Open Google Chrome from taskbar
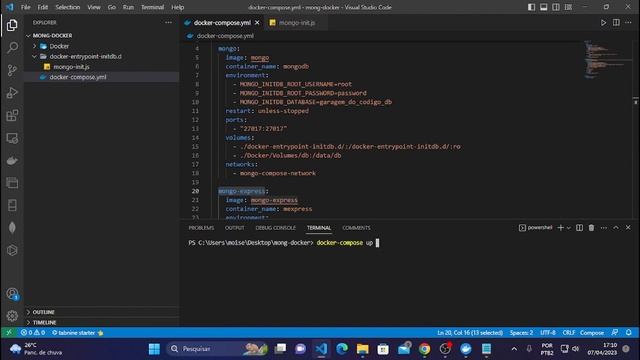 tap(424, 349)
